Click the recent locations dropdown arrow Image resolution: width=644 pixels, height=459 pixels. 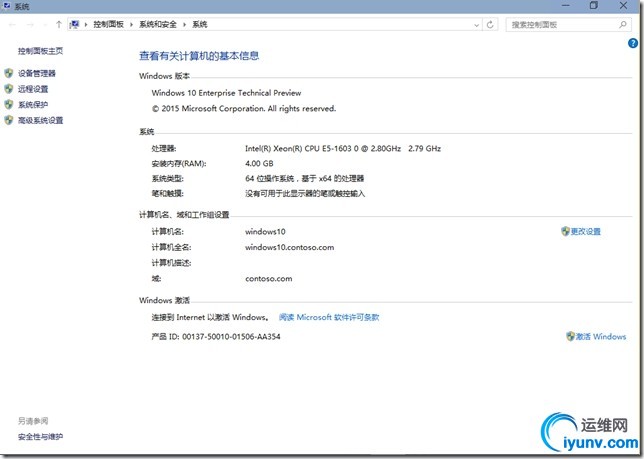pos(45,25)
